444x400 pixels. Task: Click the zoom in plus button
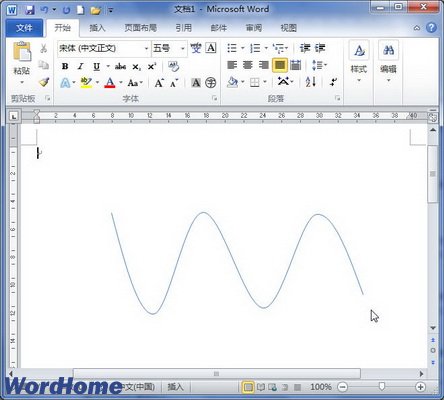[x=420, y=387]
